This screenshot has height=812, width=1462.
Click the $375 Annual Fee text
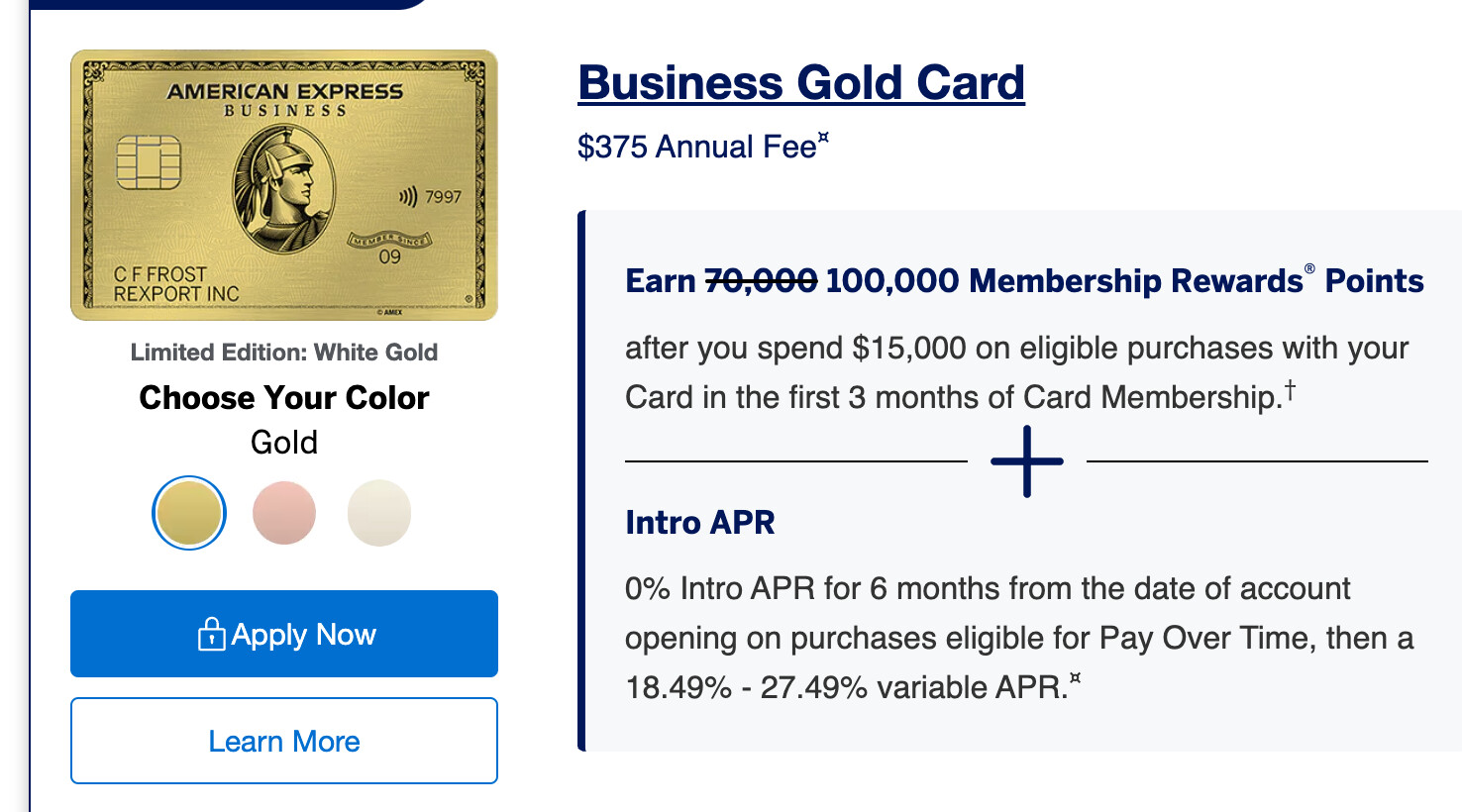click(x=696, y=147)
